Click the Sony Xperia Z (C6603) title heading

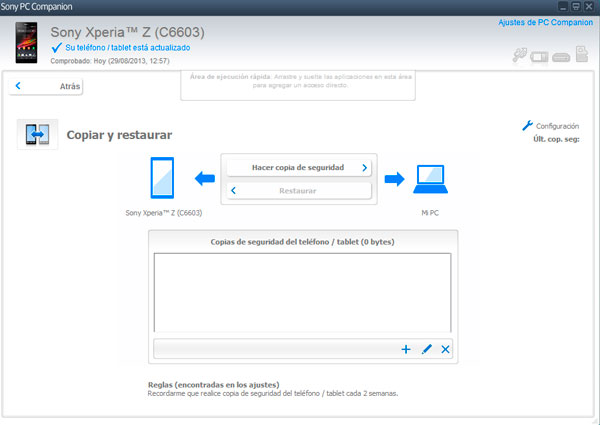(127, 32)
